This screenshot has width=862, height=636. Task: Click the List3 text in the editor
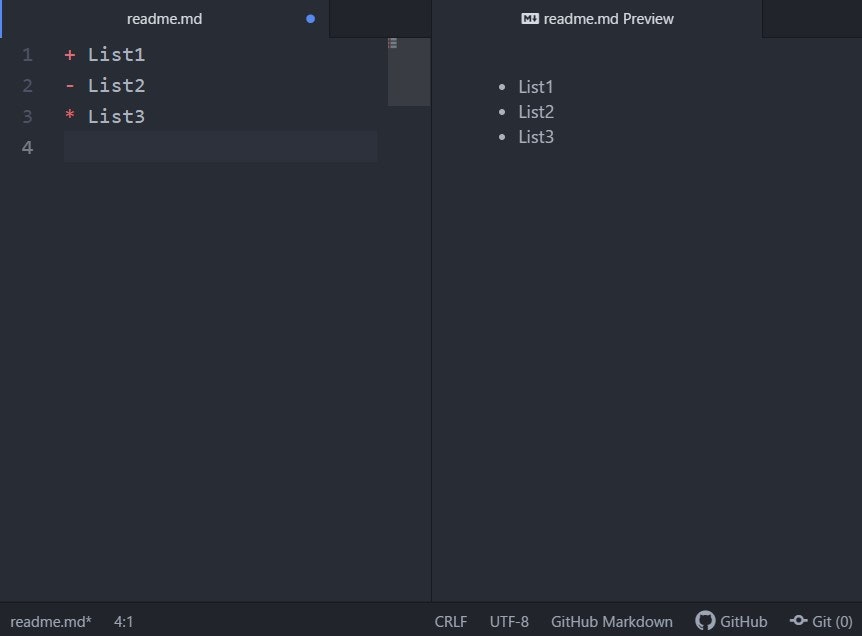pos(117,116)
